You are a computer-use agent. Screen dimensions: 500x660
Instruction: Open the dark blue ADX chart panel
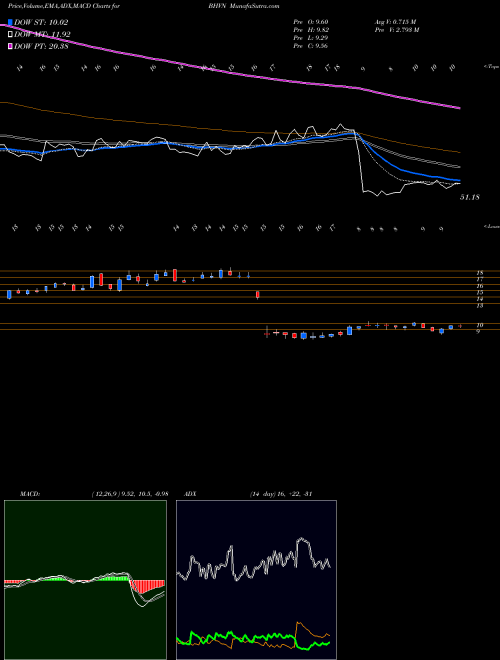(256, 580)
